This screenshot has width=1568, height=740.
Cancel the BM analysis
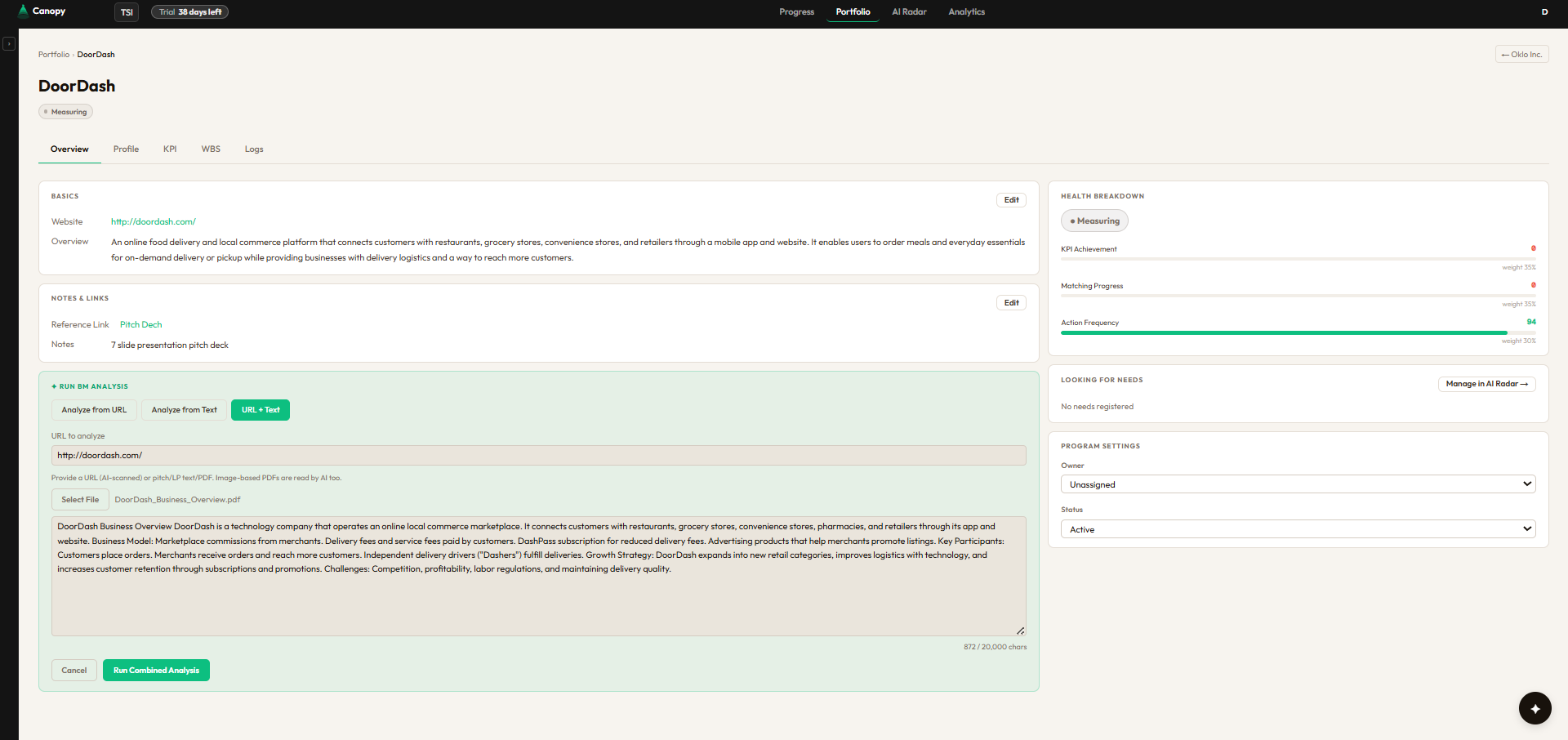pyautogui.click(x=74, y=671)
